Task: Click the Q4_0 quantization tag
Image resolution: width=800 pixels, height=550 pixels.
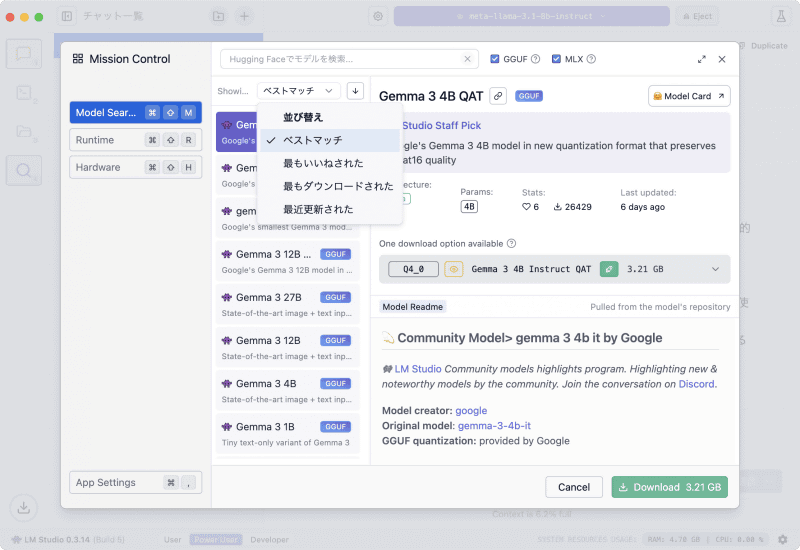Action: [413, 269]
